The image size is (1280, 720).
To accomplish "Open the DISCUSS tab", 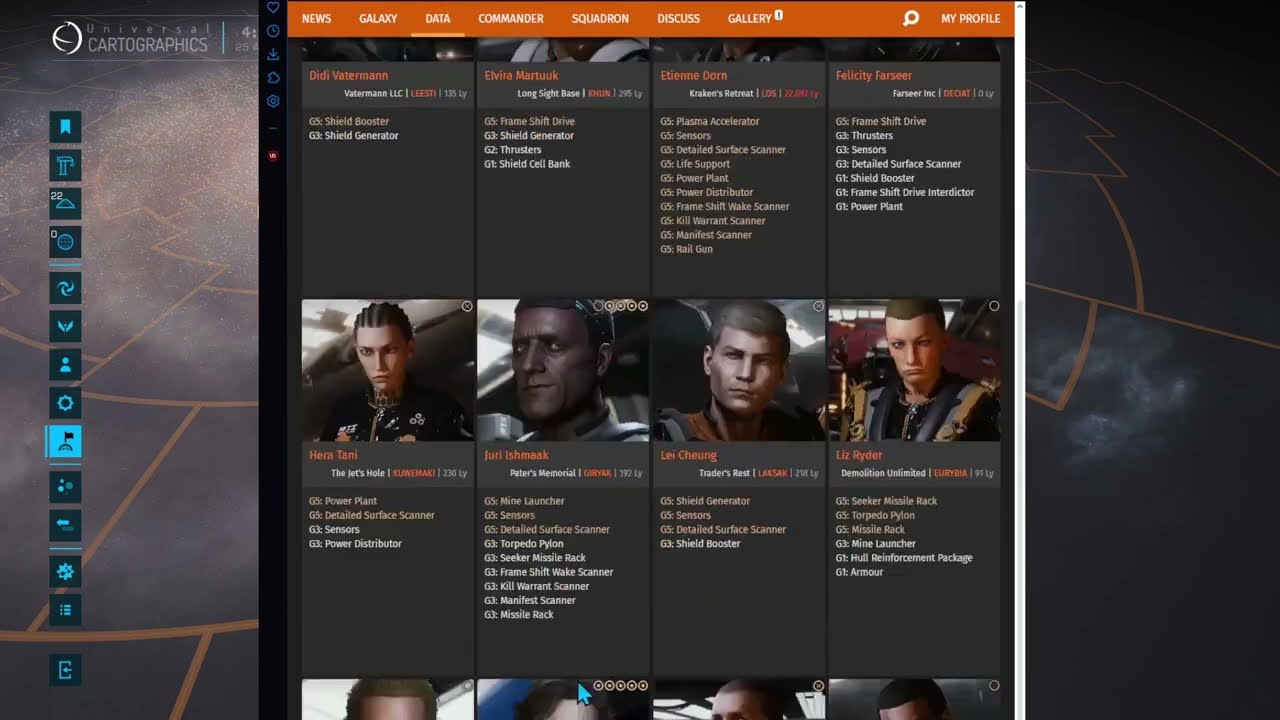I will click(678, 18).
